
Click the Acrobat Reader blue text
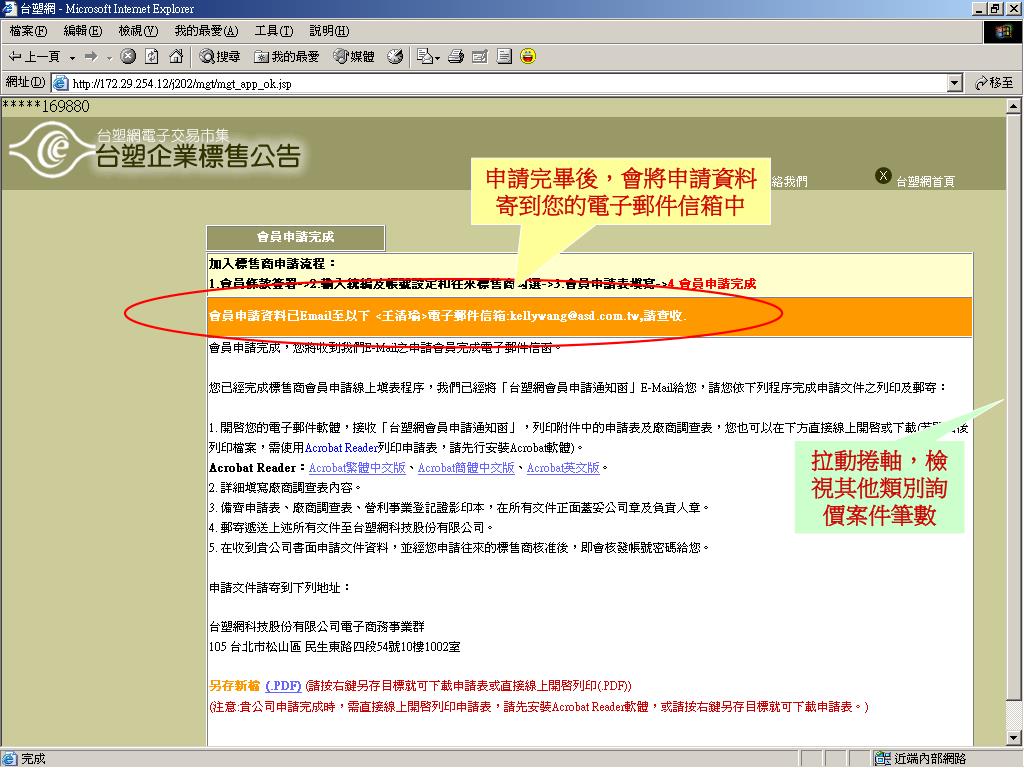[341, 448]
